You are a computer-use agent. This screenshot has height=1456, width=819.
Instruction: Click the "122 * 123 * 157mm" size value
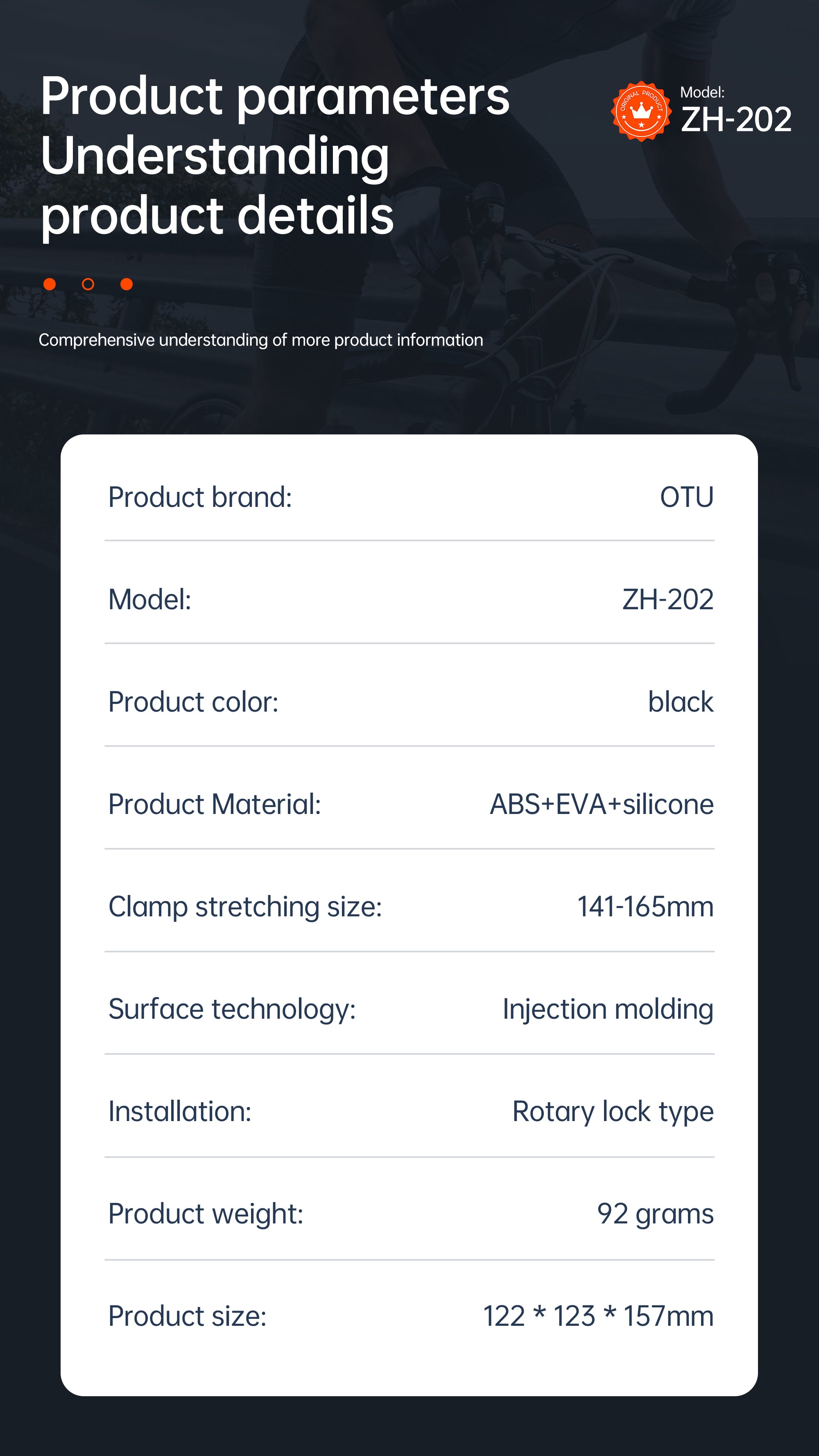pos(598,1316)
